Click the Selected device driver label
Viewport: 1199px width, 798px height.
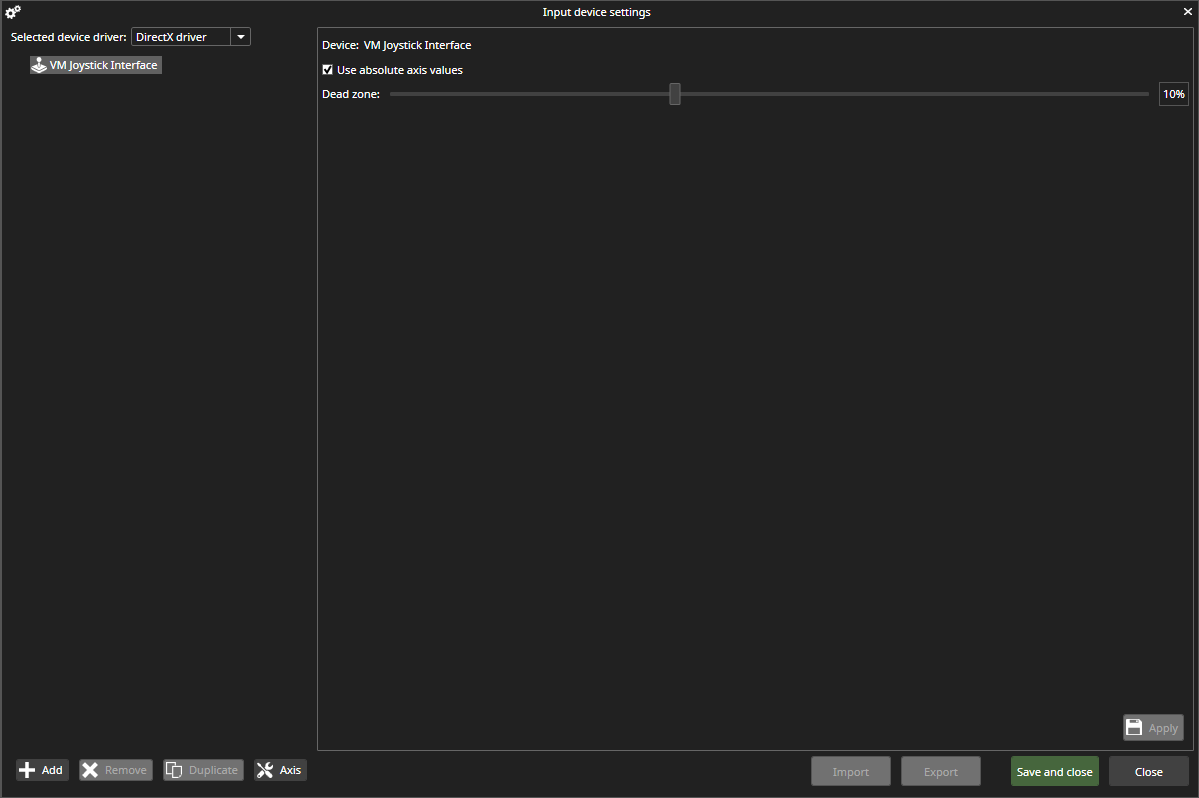pos(69,37)
